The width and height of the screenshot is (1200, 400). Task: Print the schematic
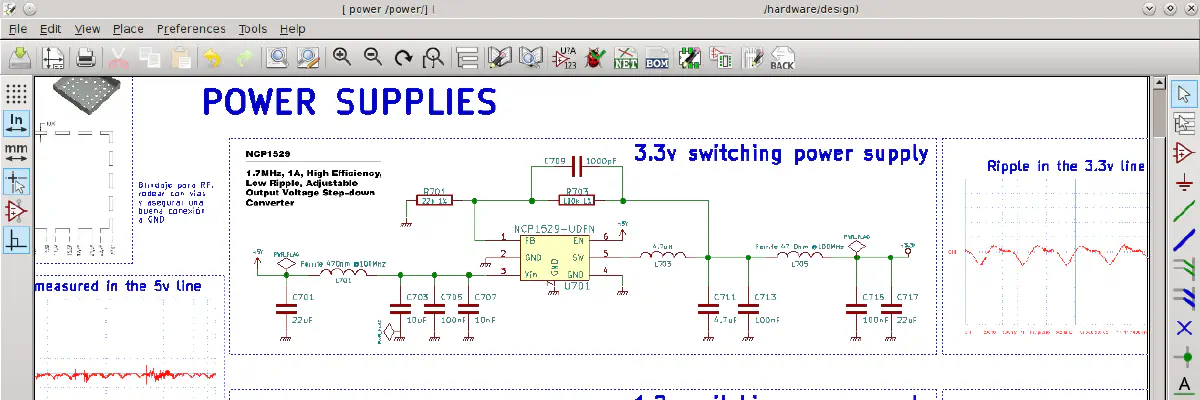[86, 58]
